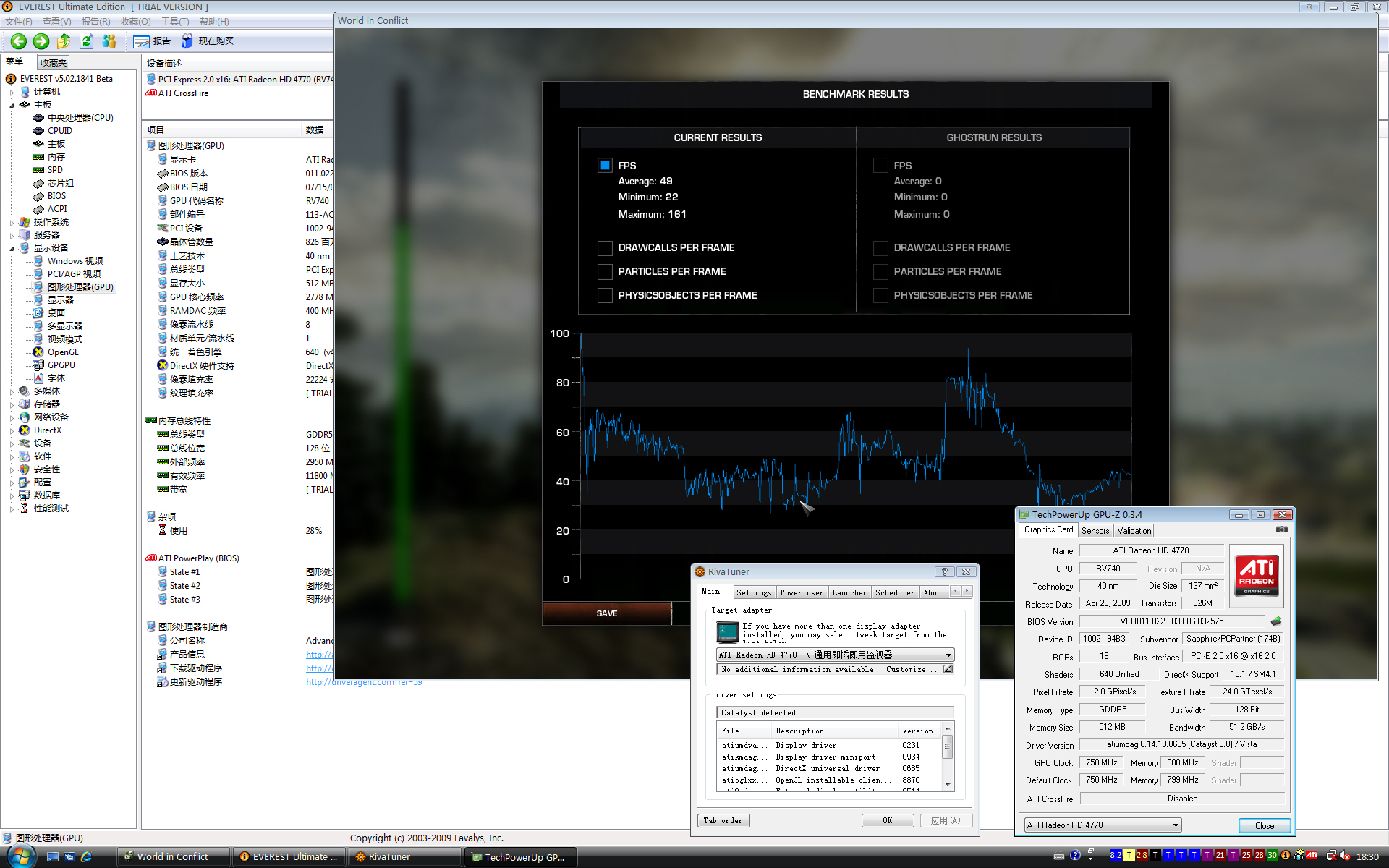Image resolution: width=1389 pixels, height=868 pixels.
Task: Expand the 多媒体 tree node
Action: (x=12, y=392)
